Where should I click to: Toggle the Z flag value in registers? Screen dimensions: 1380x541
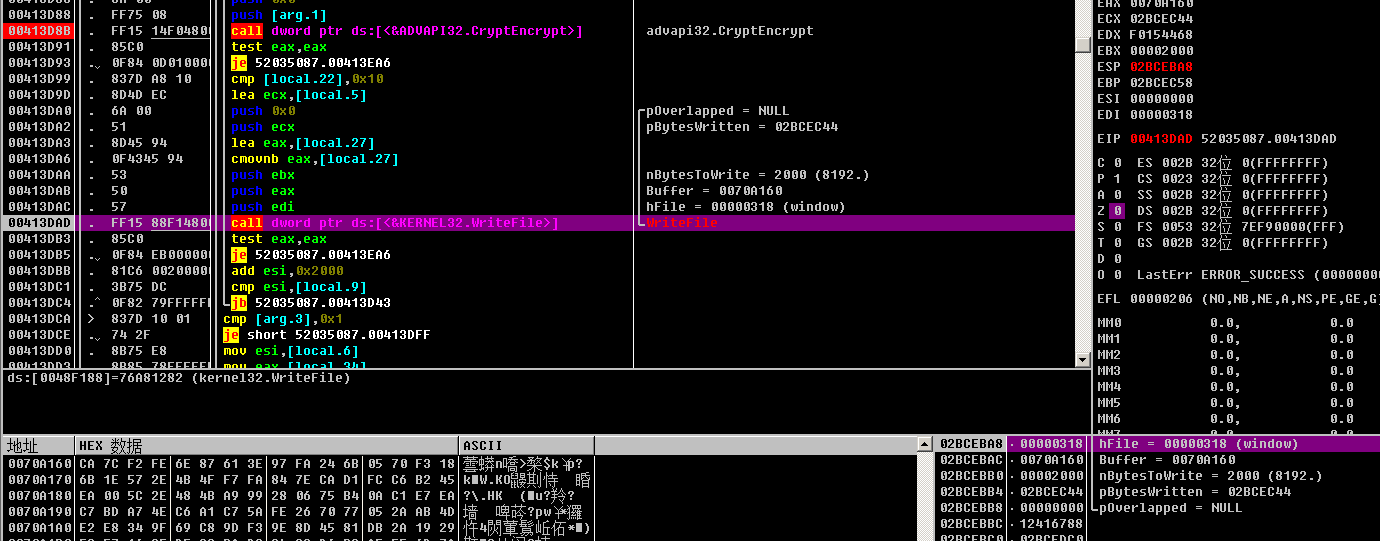click(1118, 211)
